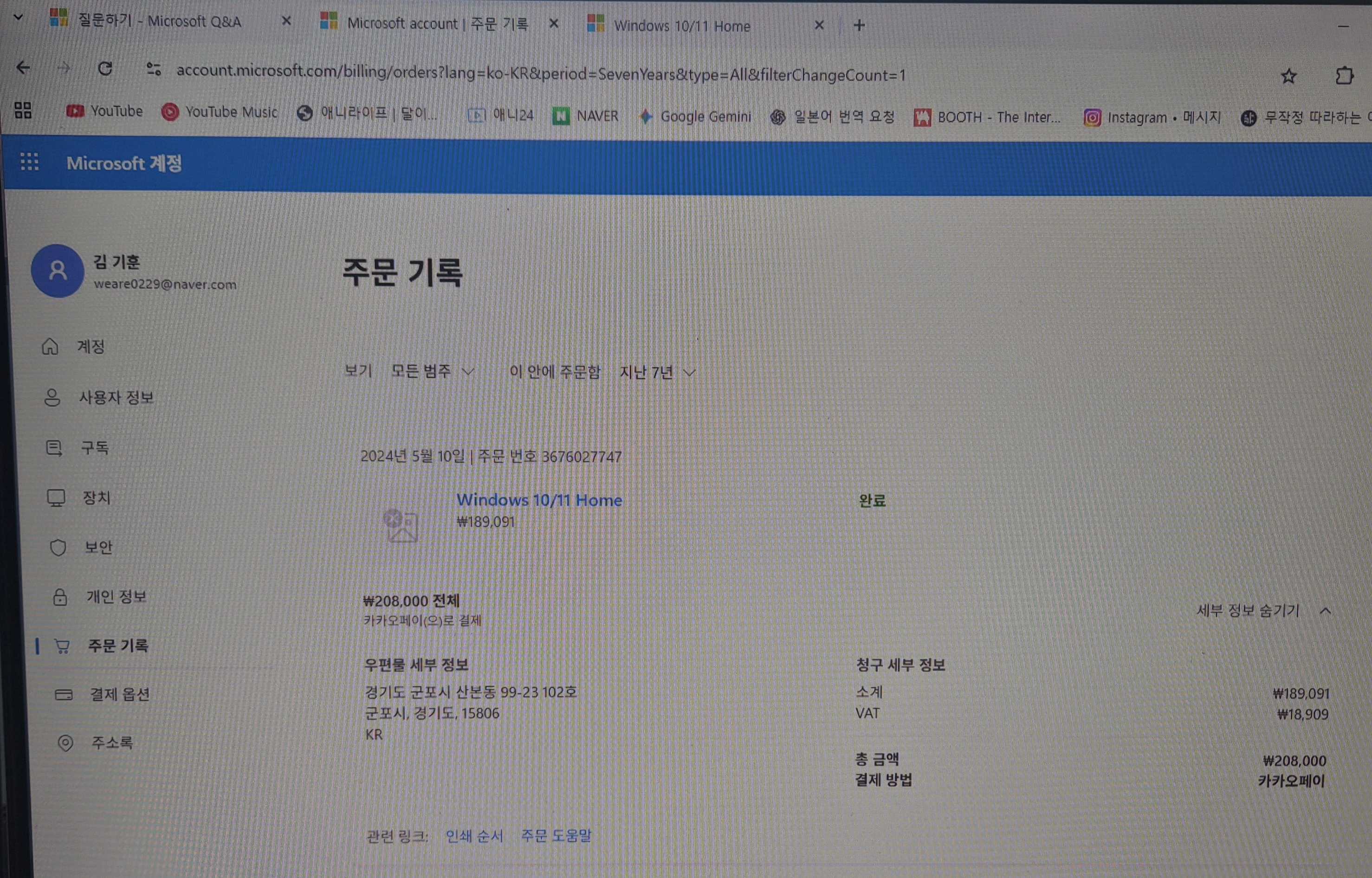Go to 계정 in the sidebar

[74, 346]
